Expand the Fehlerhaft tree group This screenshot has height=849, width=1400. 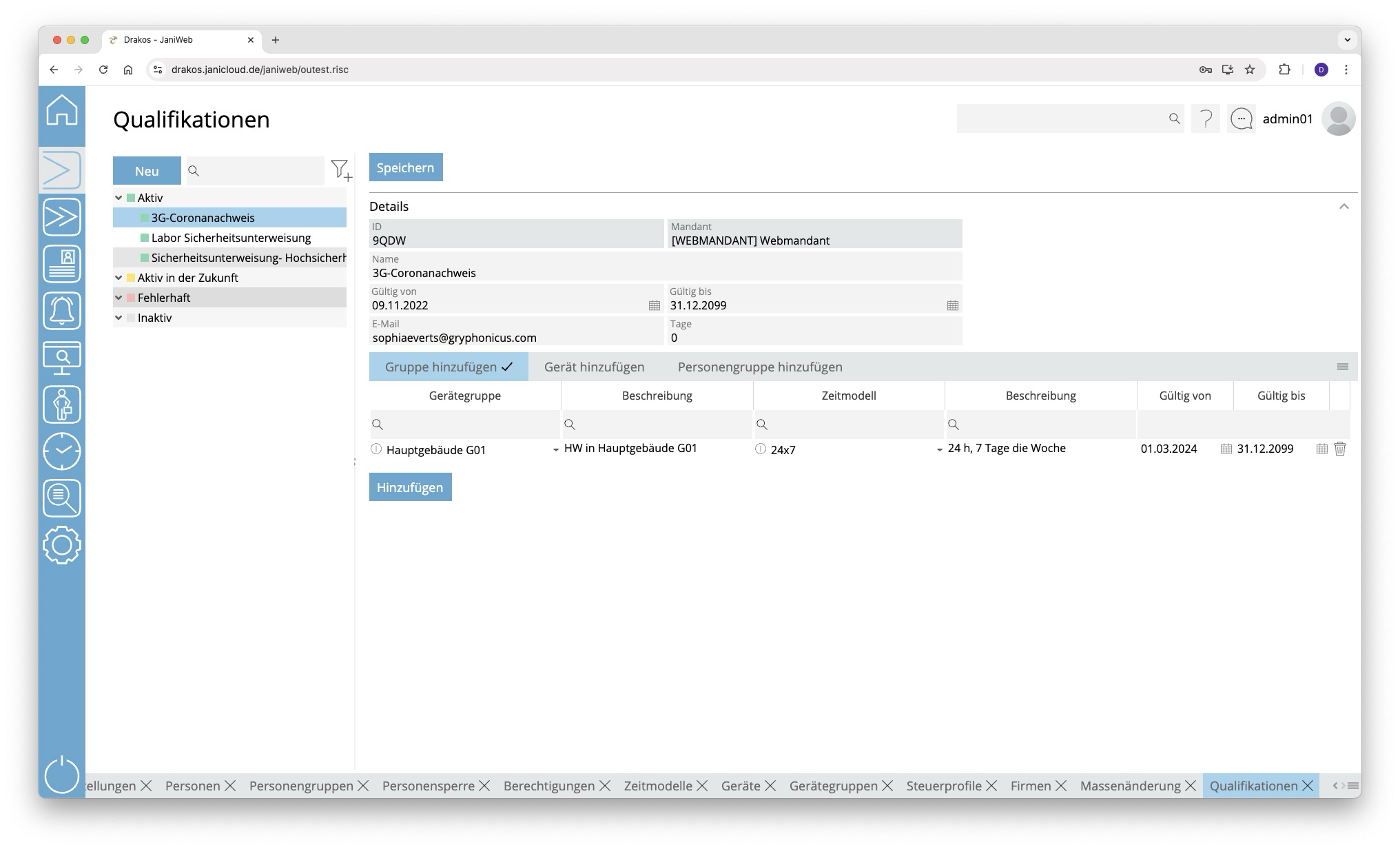tap(119, 298)
